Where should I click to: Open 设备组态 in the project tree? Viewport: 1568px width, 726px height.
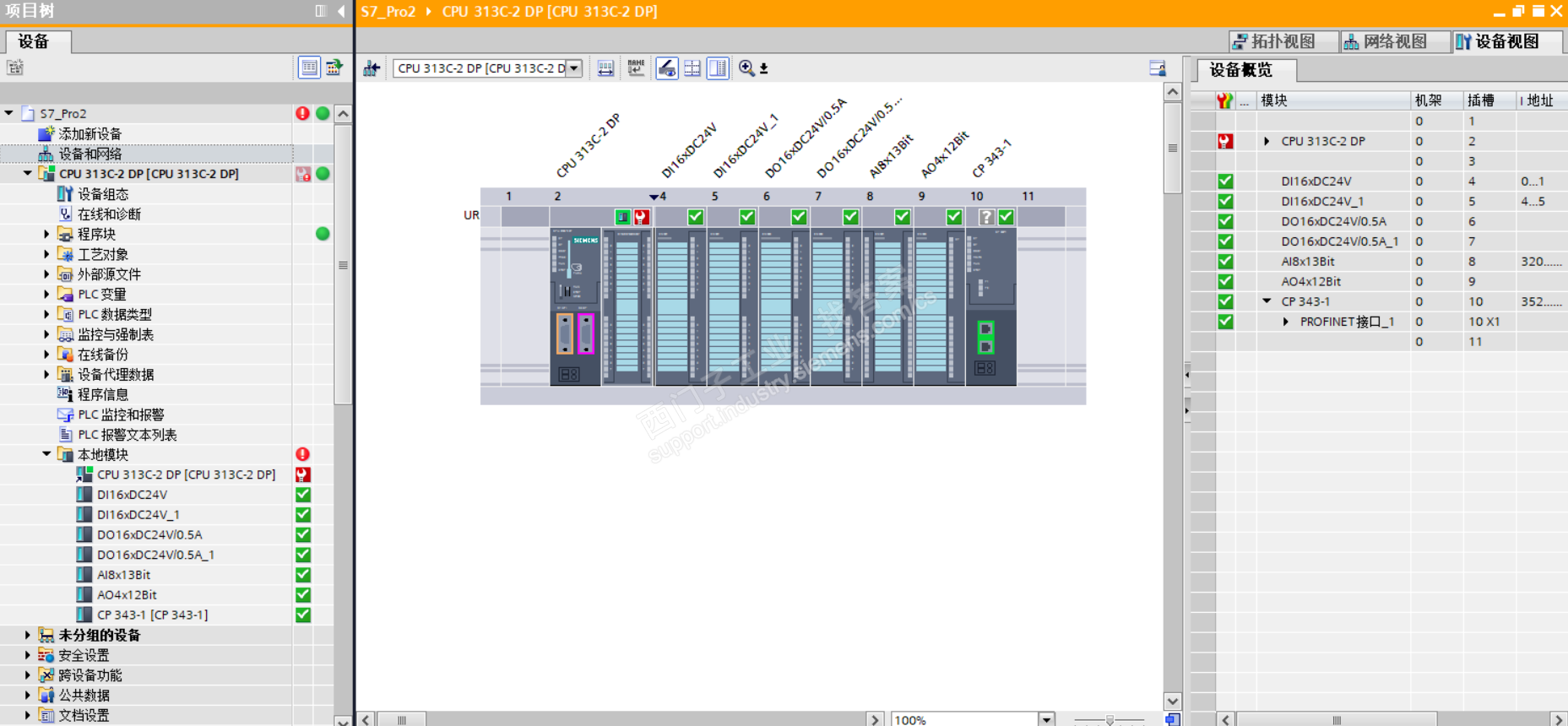103,193
